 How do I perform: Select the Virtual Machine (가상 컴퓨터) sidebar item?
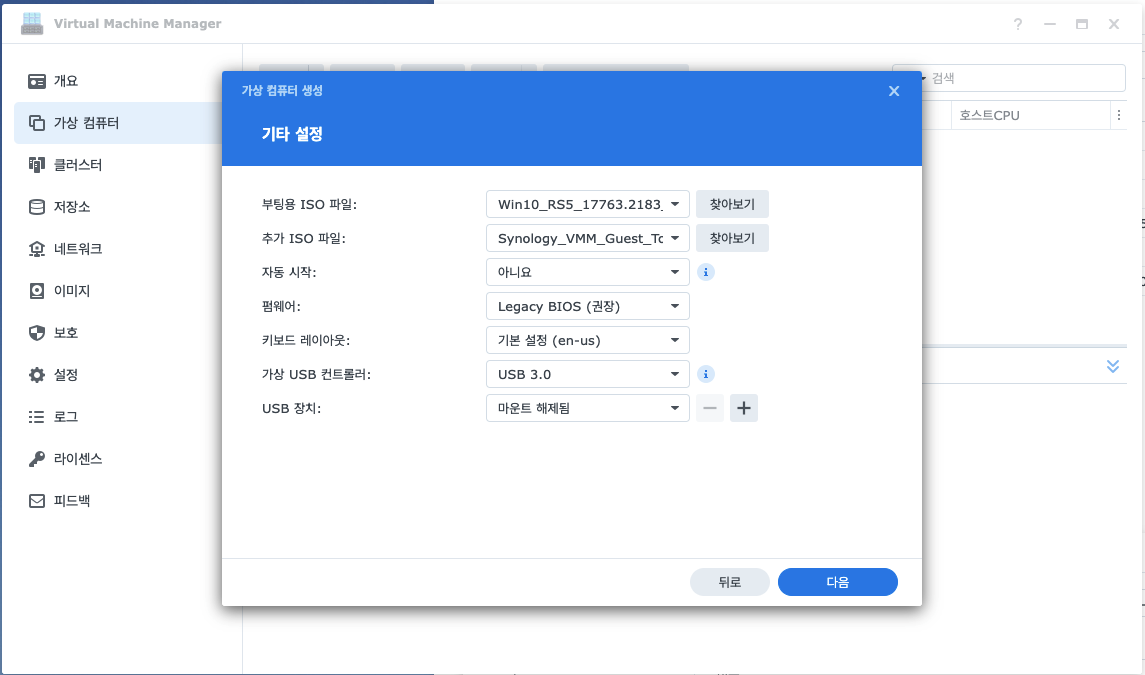tap(120, 123)
